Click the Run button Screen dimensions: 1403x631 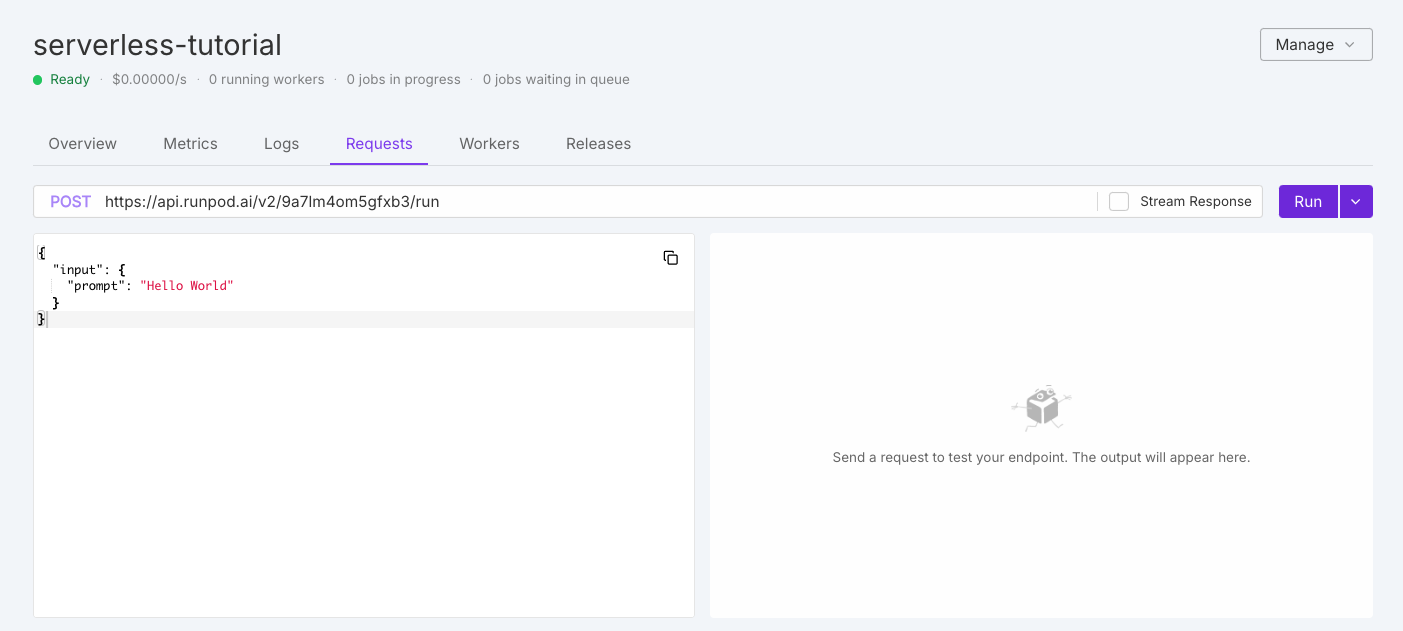point(1308,201)
